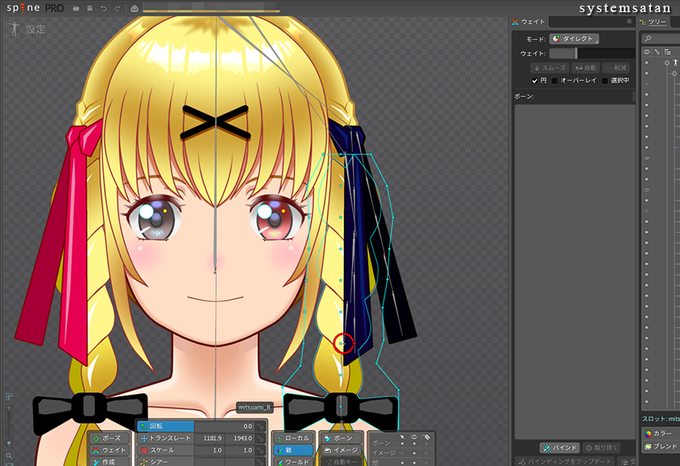Select the ウェイト weights tool button
The image size is (680, 466).
[x=110, y=450]
